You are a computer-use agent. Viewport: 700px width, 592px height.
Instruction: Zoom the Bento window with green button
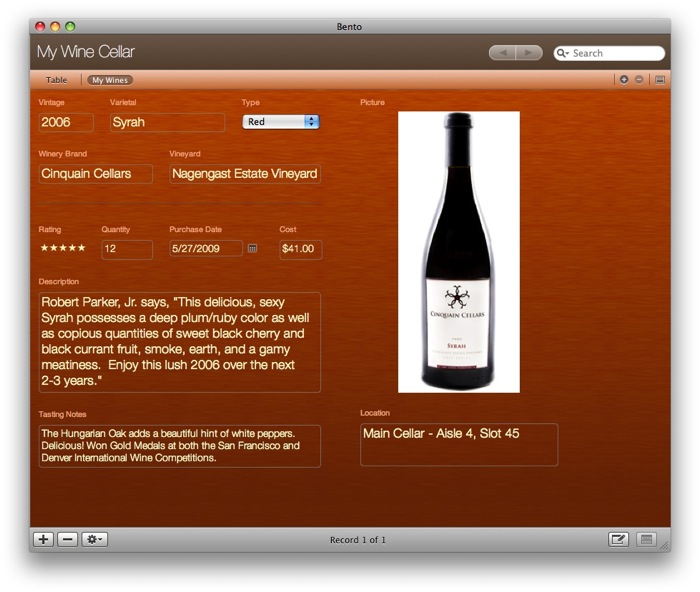[70, 26]
